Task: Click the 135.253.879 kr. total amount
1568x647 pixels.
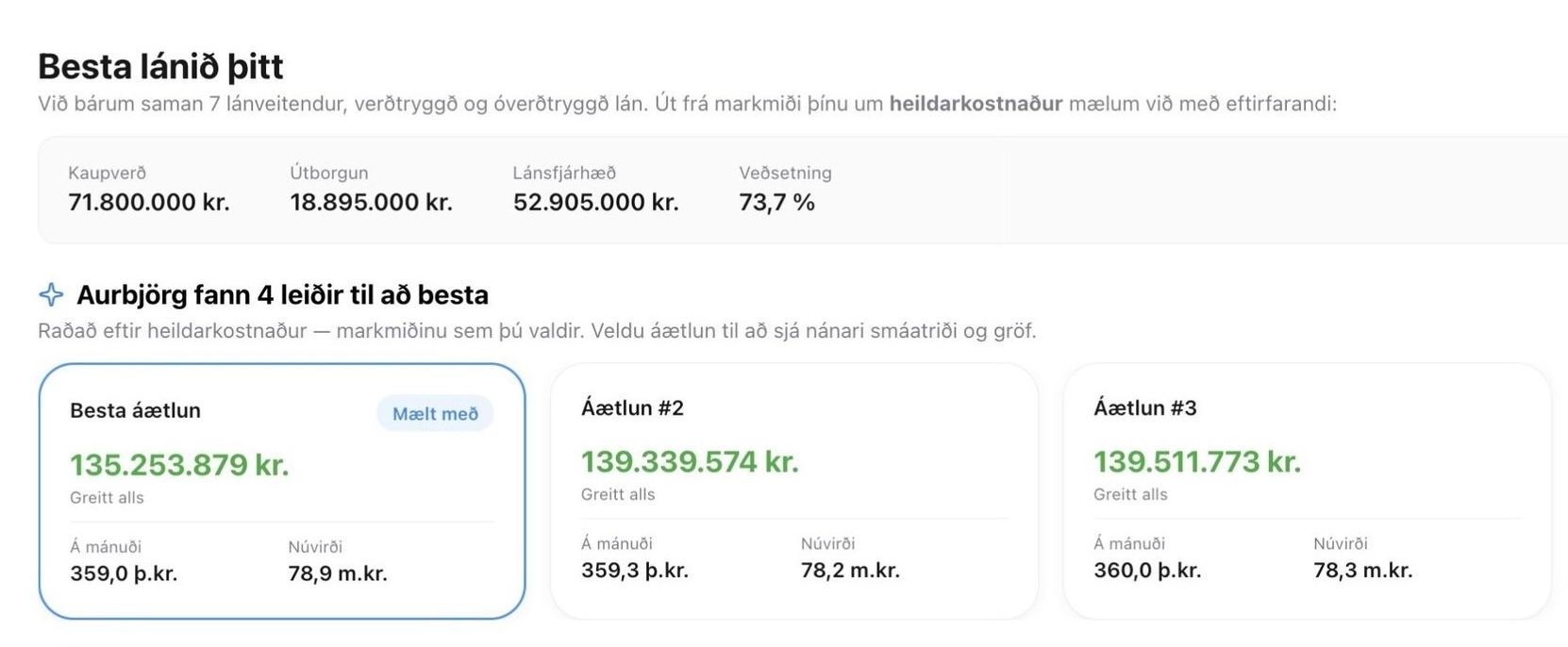Action: [179, 465]
